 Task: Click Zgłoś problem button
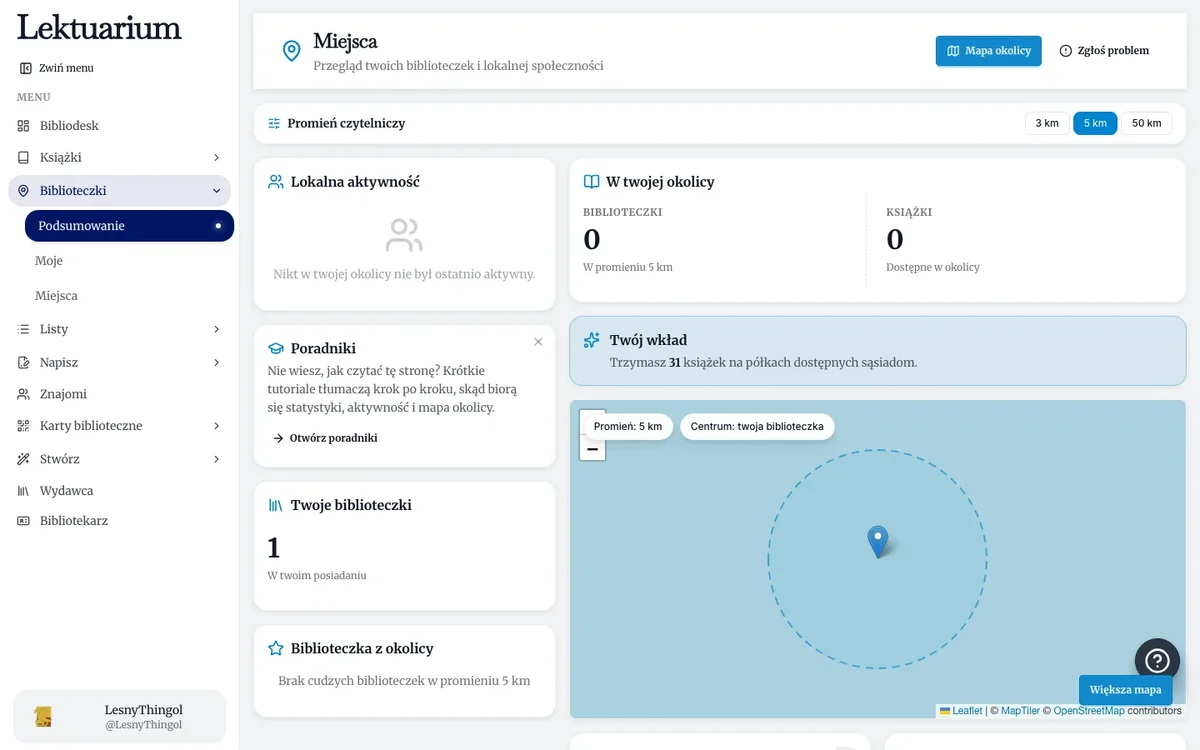coord(1104,51)
